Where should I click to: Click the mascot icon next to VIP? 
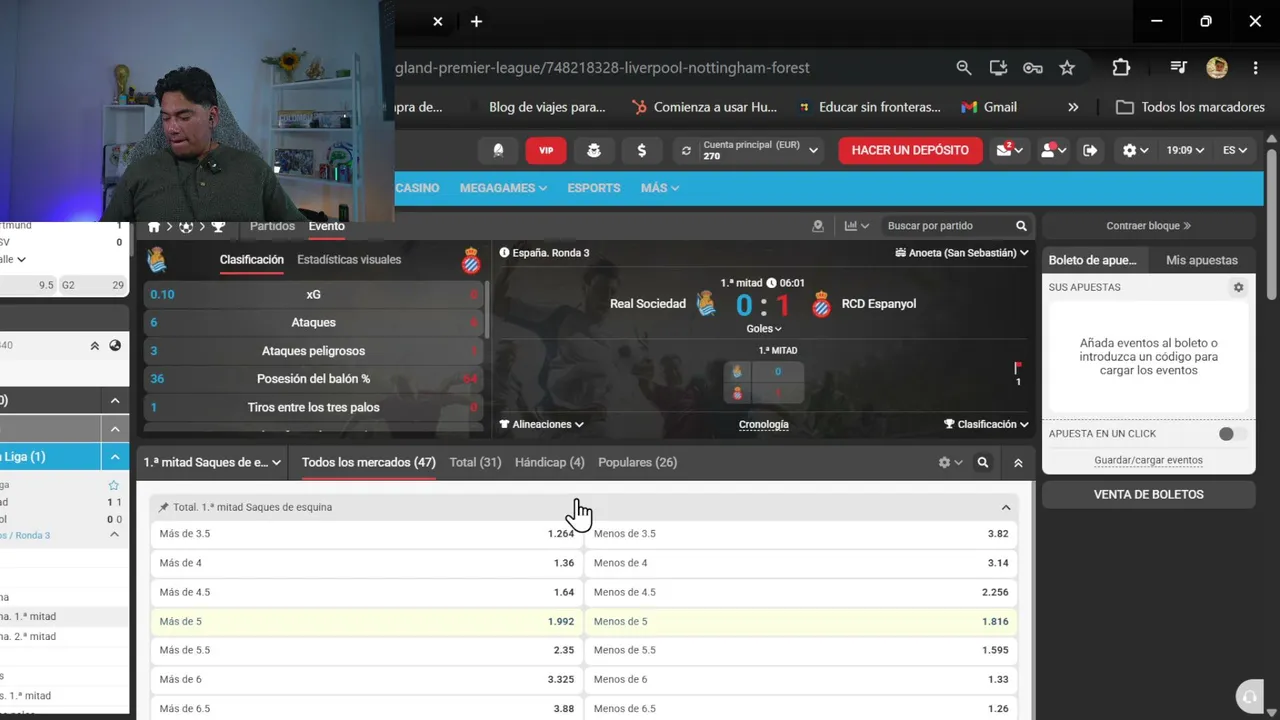pos(594,150)
